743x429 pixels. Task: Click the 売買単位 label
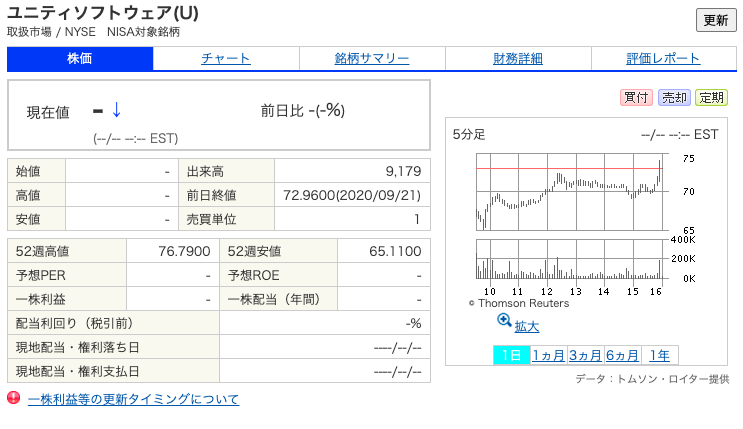[211, 219]
